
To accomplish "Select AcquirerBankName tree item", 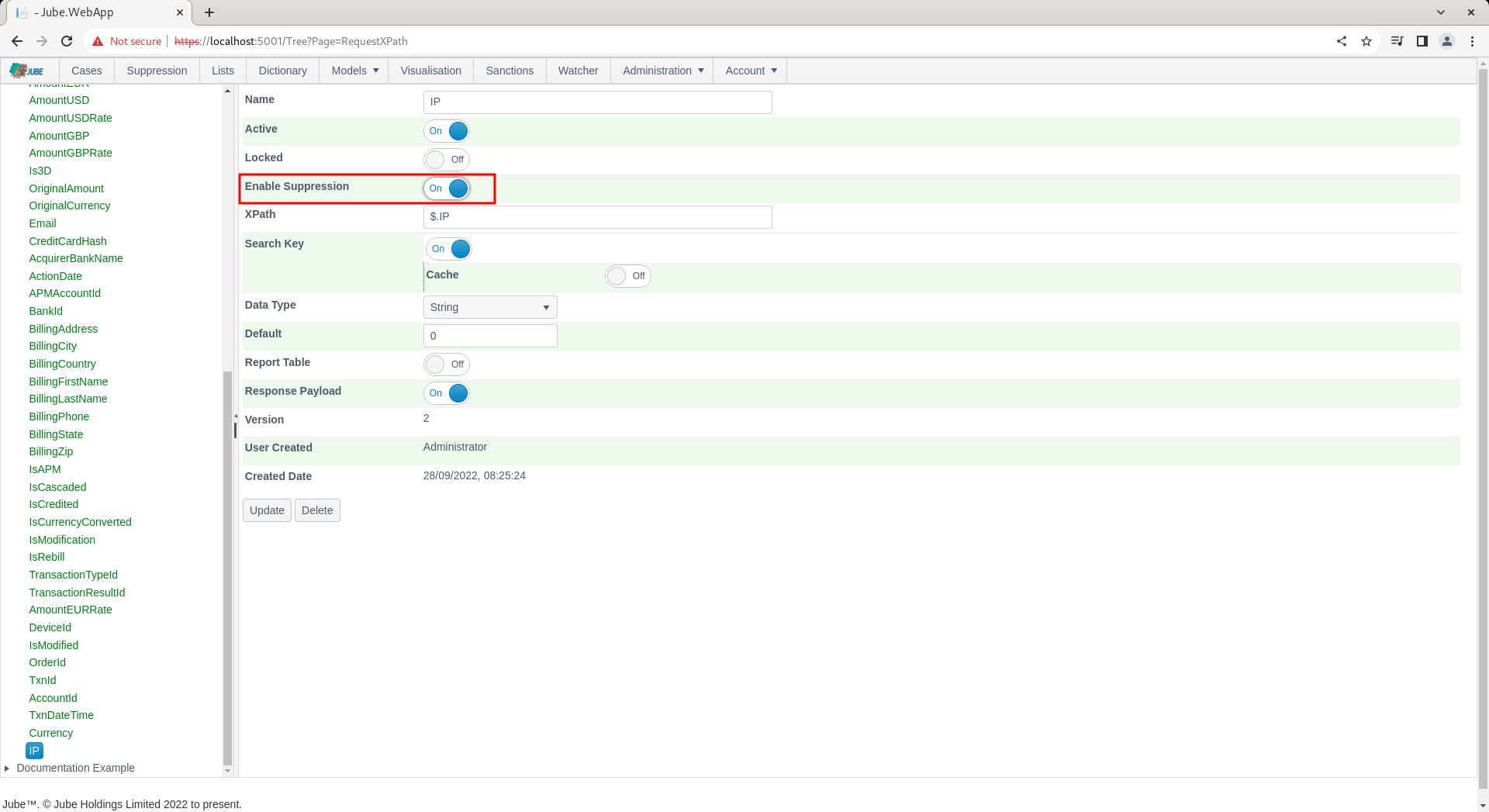I will 76,258.
